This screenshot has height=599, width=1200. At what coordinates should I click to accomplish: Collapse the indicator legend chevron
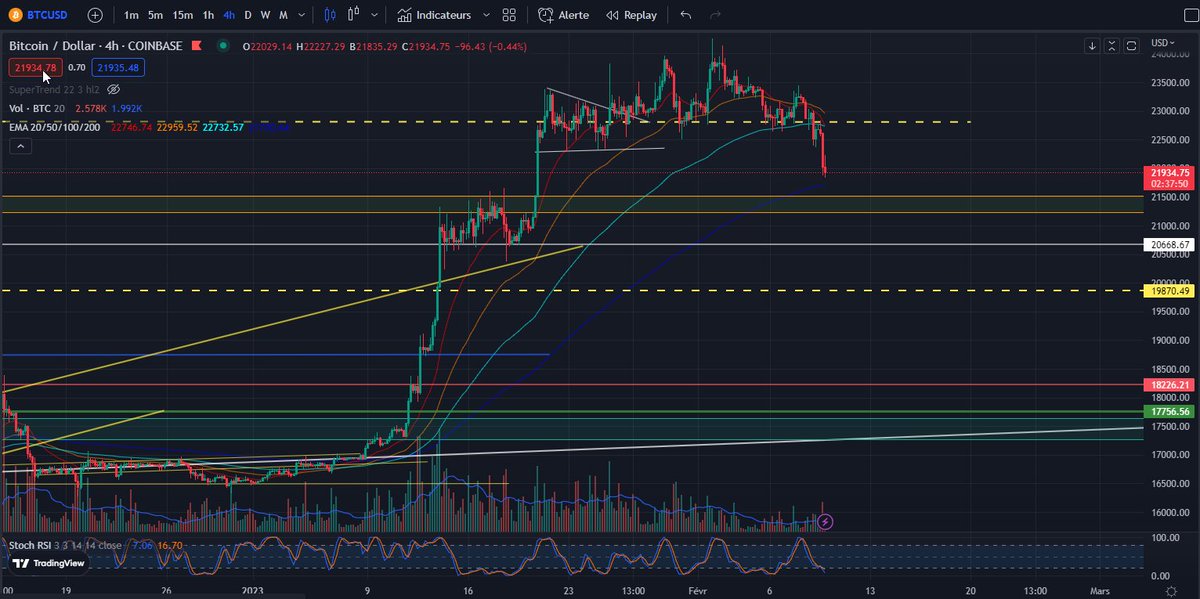pos(21,146)
